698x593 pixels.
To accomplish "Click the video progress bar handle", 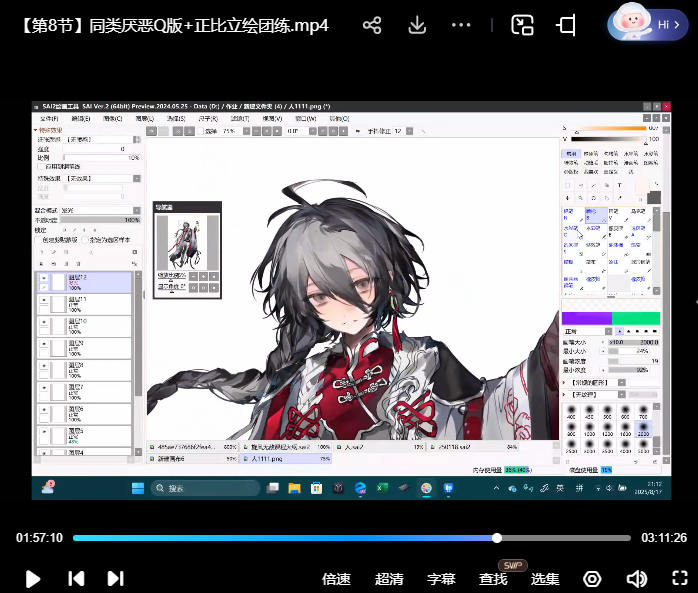I will [x=497, y=538].
